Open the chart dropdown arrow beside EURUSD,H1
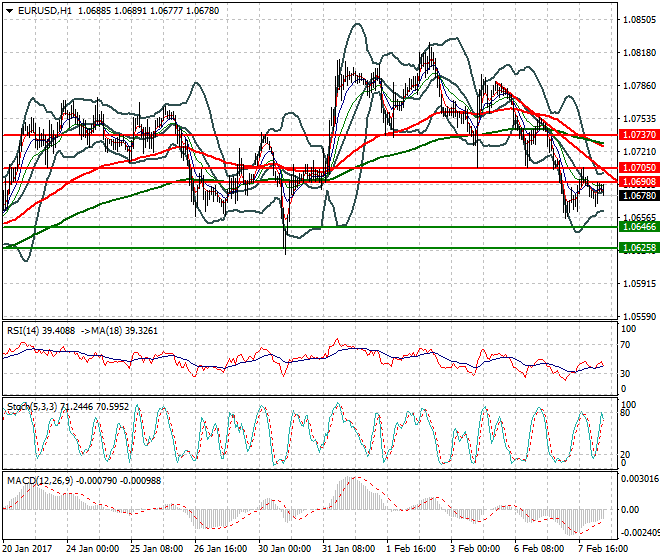This screenshot has width=660, height=560. click(10, 11)
